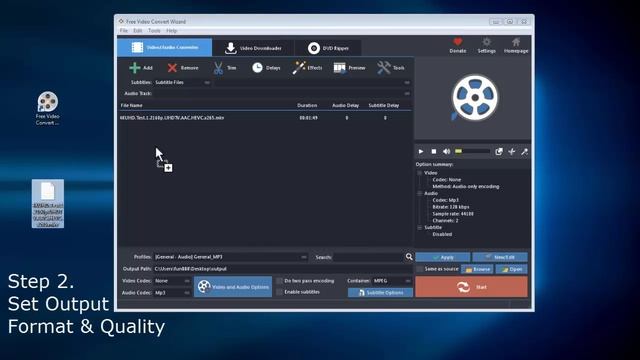Select the highlighted desktop file icon
The width and height of the screenshot is (640, 360).
point(48,204)
